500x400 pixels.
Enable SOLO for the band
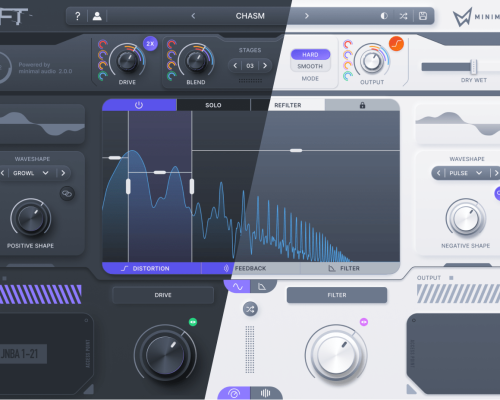click(213, 105)
